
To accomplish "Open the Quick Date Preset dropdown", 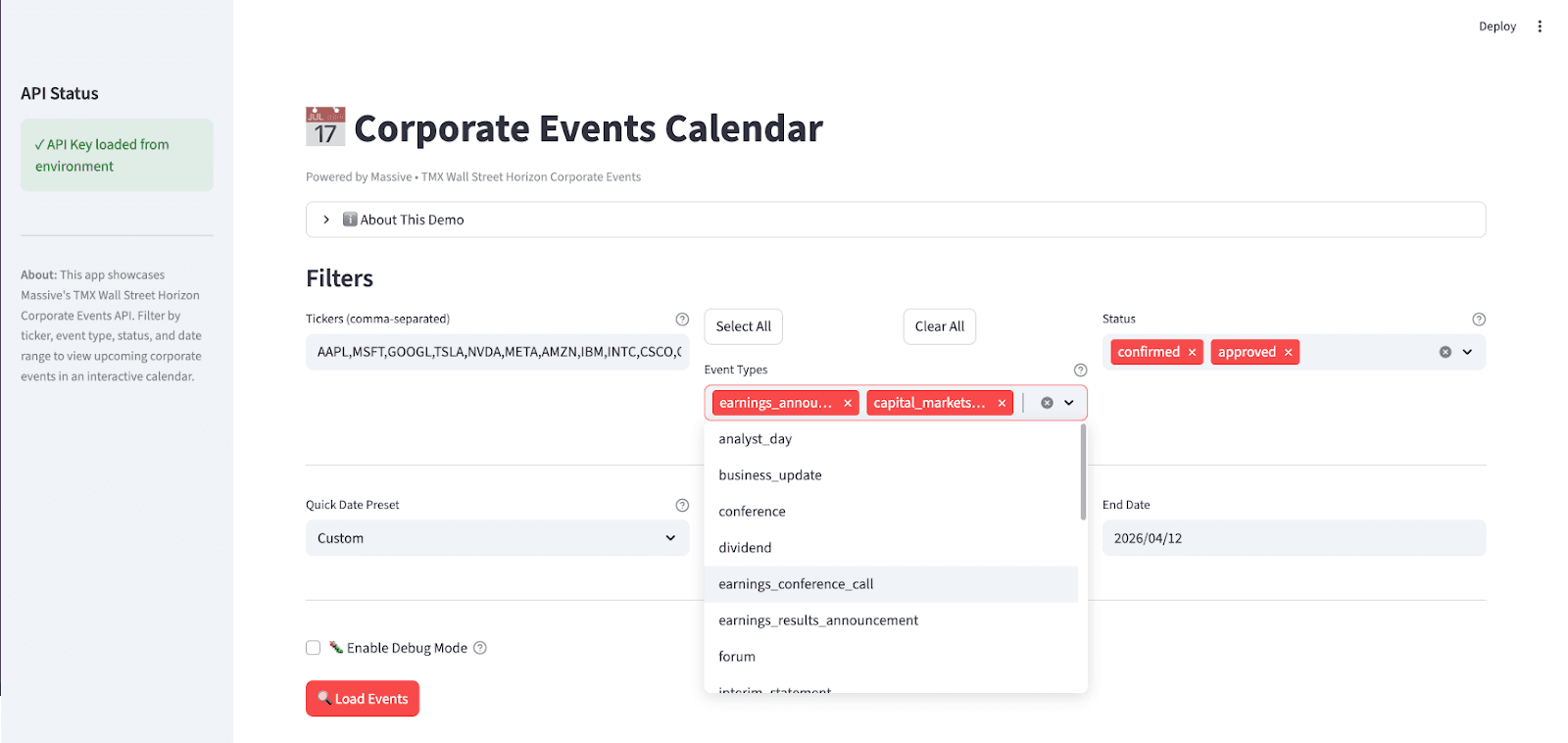I will [497, 538].
